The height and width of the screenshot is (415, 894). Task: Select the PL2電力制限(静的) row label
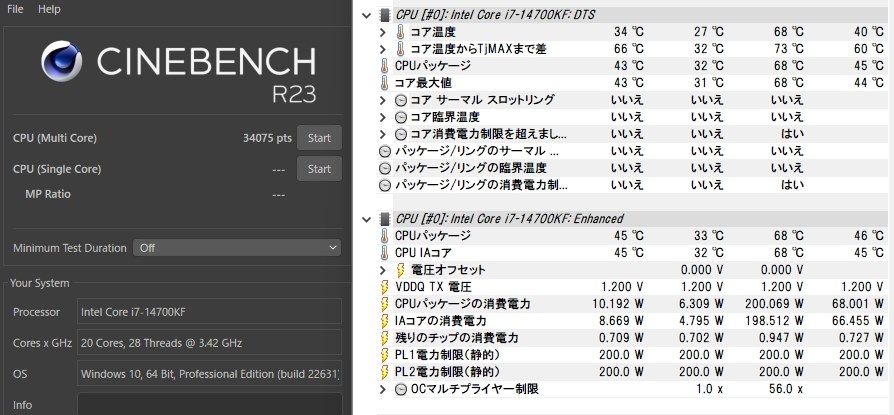tap(448, 372)
